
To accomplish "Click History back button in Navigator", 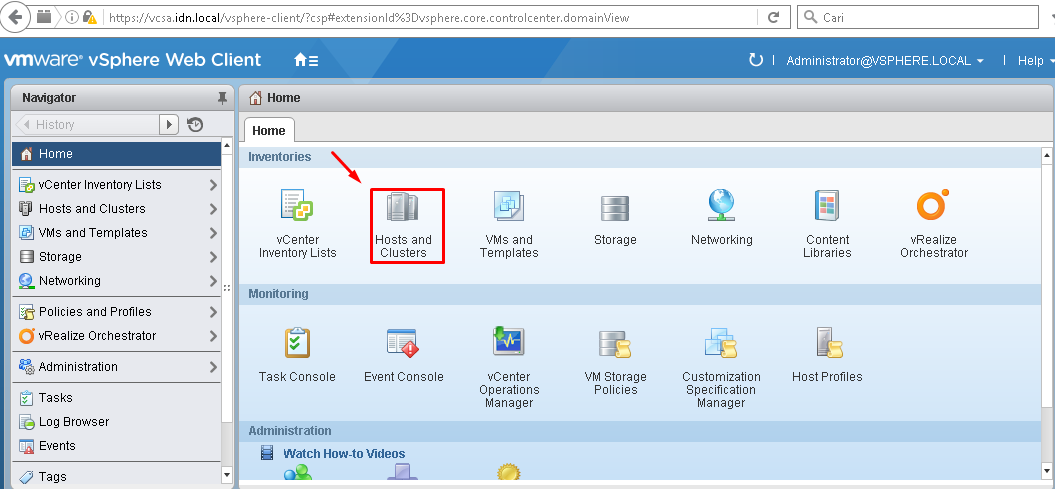I will coord(87,124).
